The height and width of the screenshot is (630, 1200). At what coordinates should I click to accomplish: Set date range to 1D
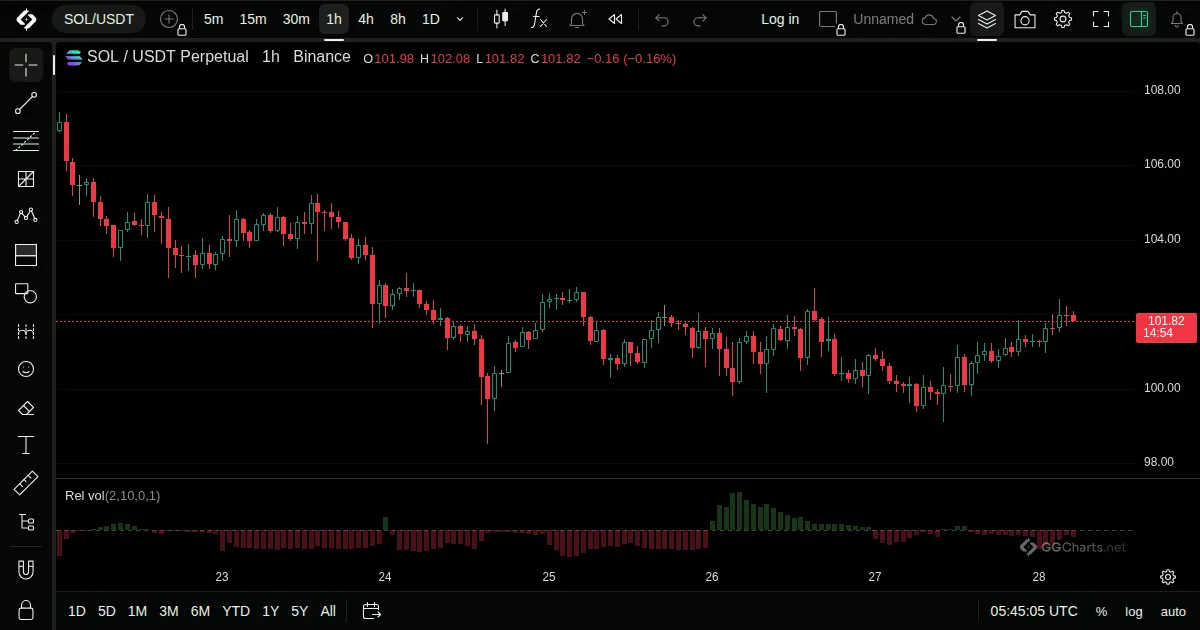tap(77, 611)
